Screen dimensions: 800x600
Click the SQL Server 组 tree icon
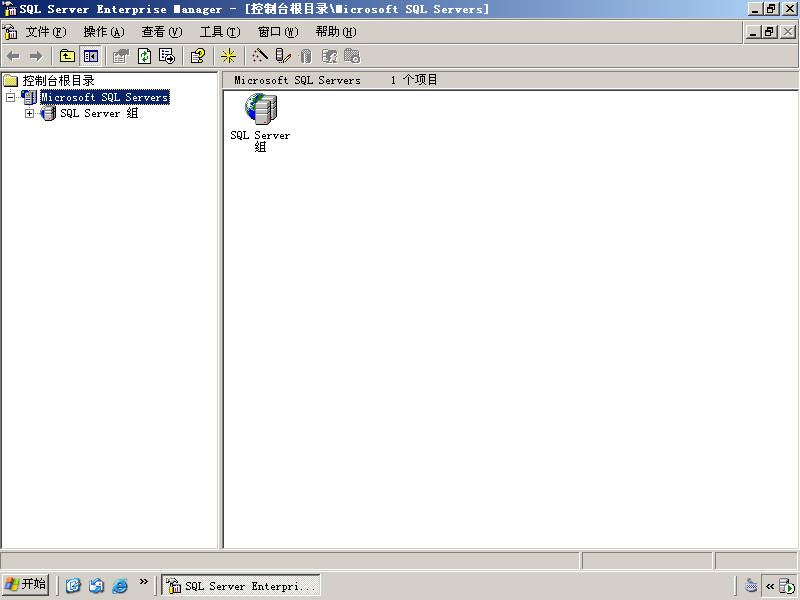pos(48,113)
